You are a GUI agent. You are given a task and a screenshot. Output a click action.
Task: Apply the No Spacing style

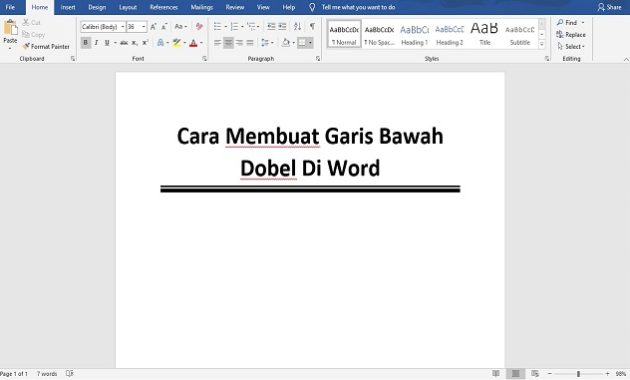click(x=379, y=35)
